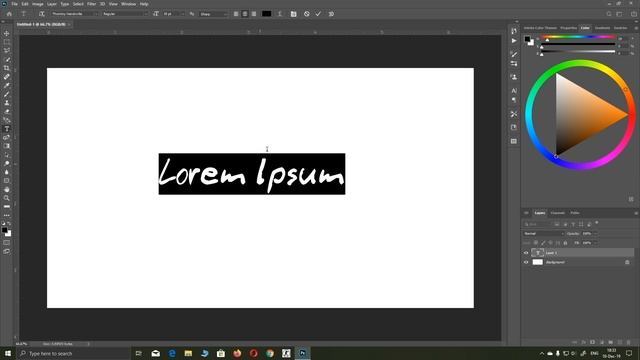Select the Eraser tool
Viewport: 640px width, 360px height.
[x=7, y=111]
